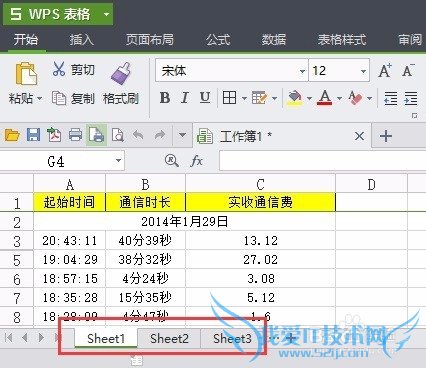Image resolution: width=426 pixels, height=368 pixels.
Task: Decrease indent icon
Action: click(390, 98)
